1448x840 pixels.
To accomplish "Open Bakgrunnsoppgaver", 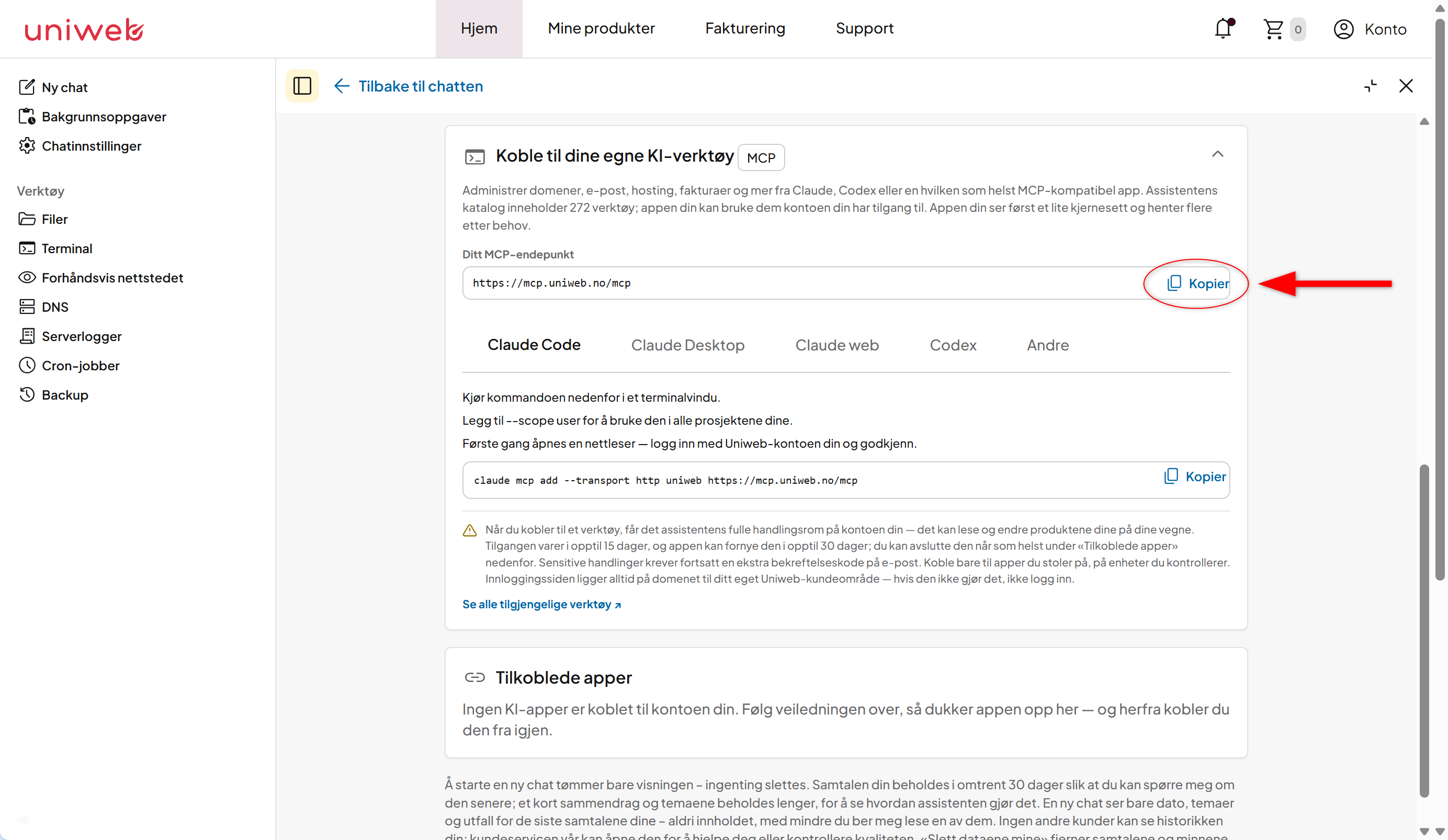I will 92,117.
